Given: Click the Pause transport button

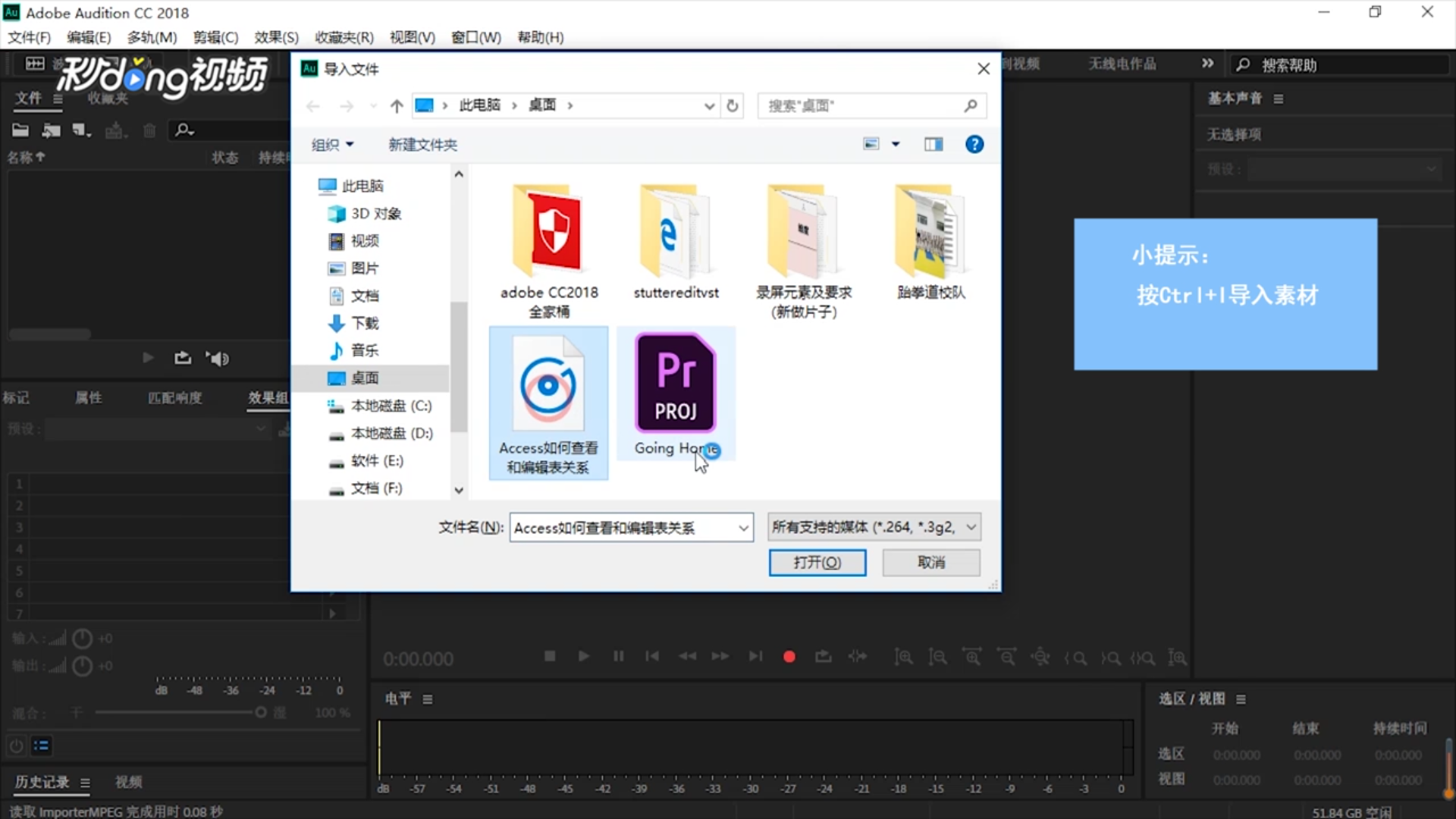Looking at the screenshot, I should point(618,657).
